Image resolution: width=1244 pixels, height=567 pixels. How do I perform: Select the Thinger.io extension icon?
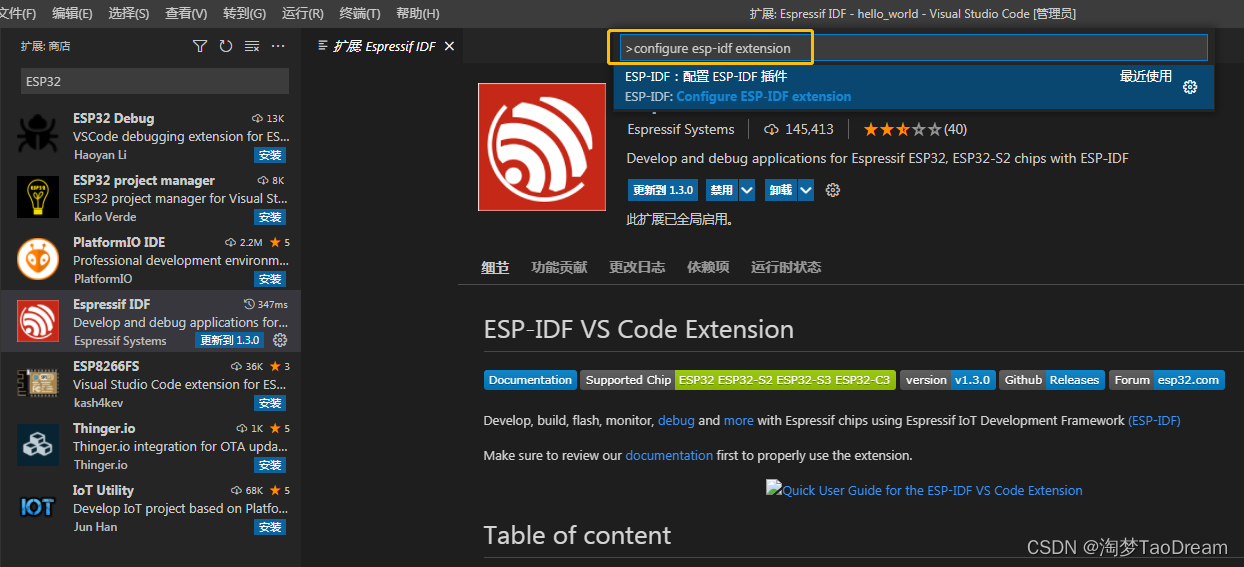(38, 446)
